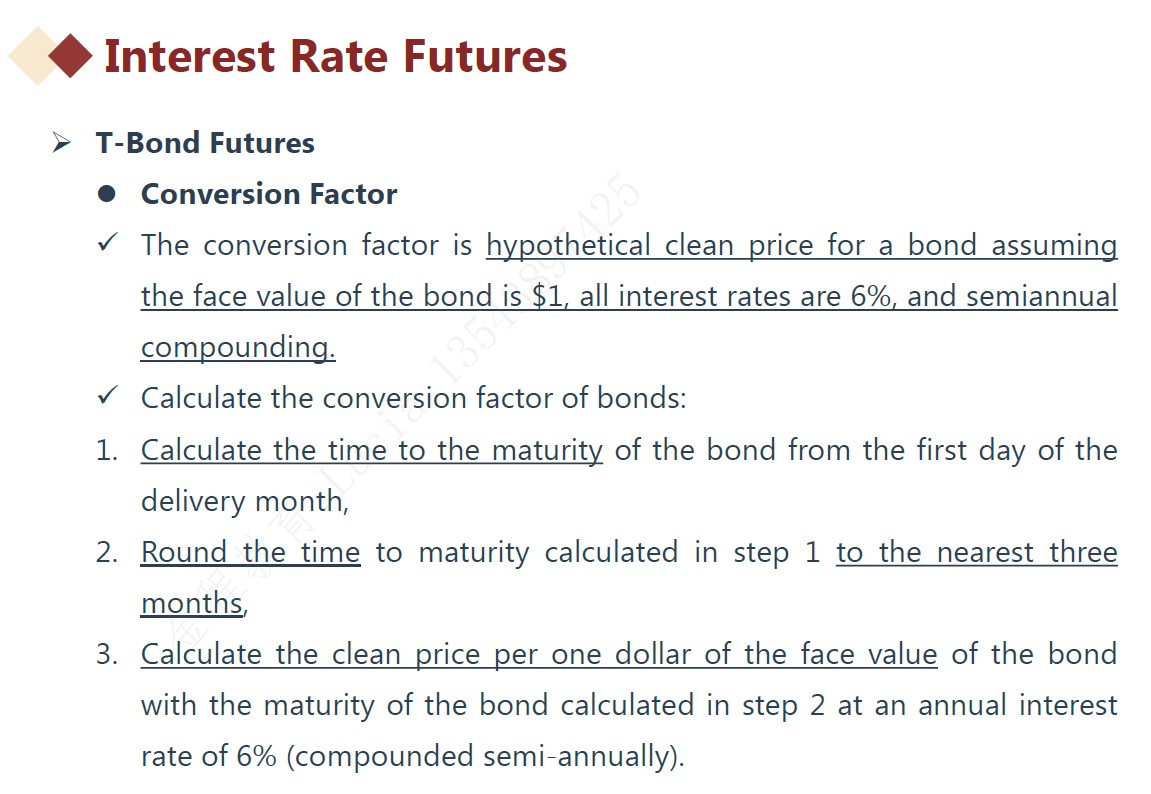Viewport: 1151px width, 794px height.
Task: Click the underlined word 'compounding.'
Action: pos(238,347)
